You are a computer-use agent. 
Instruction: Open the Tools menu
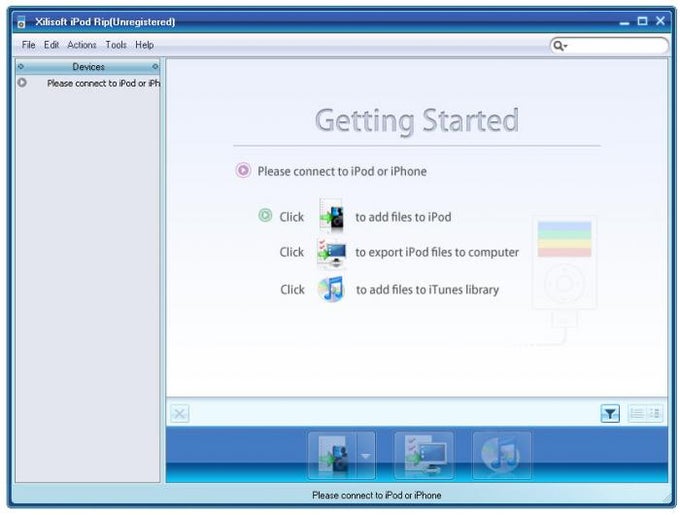[116, 45]
